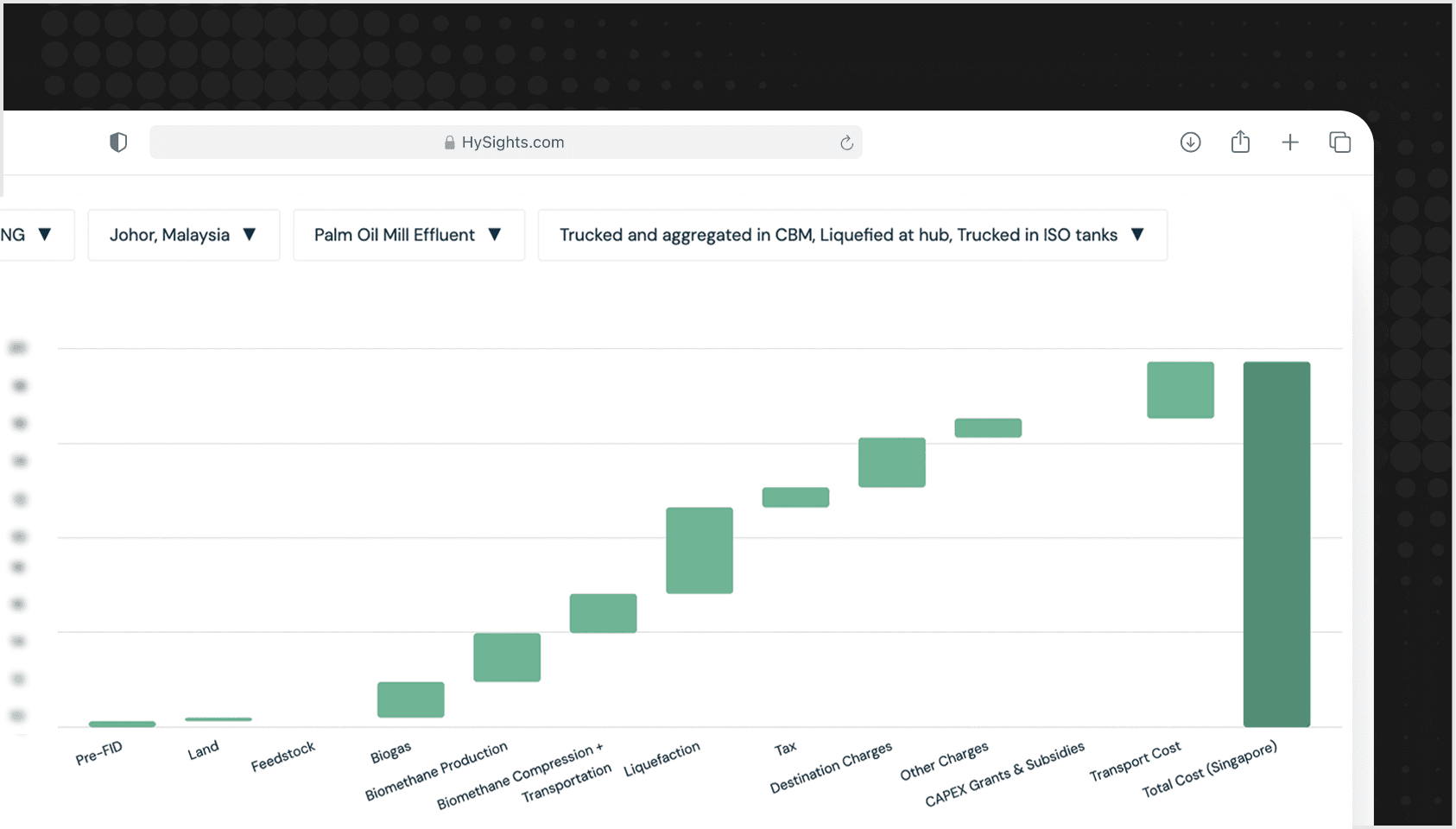Open the downloads icon
Screen dimensions: 1456x829
pyautogui.click(x=1190, y=142)
